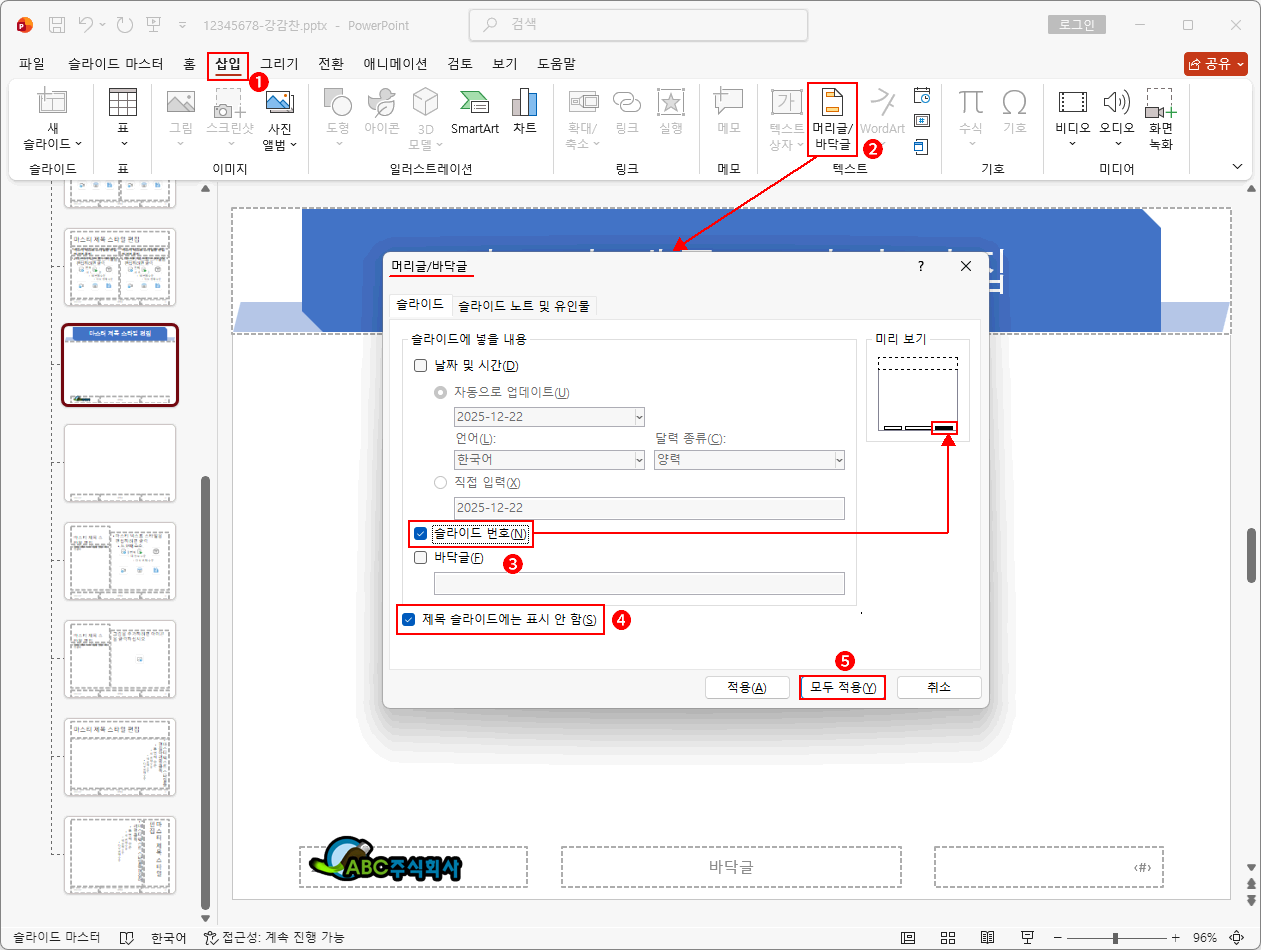Check the Footer (바닥글) checkbox

(x=421, y=558)
